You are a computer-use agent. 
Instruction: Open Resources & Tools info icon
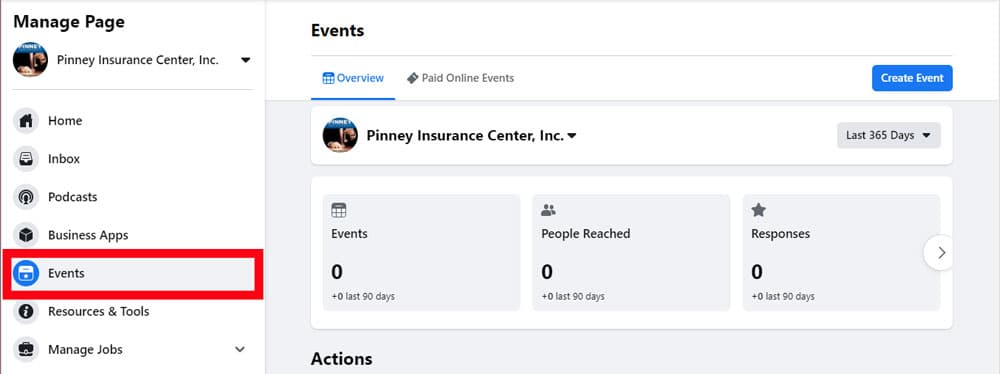[x=26, y=311]
